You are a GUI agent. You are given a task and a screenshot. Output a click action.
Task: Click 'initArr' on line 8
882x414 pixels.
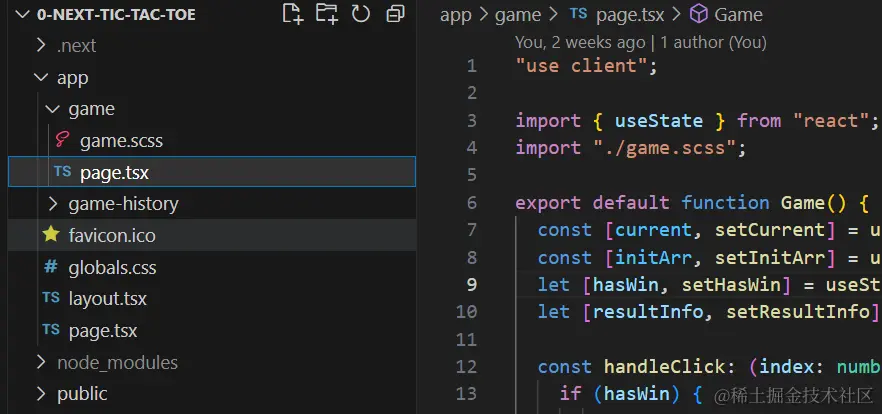point(653,257)
